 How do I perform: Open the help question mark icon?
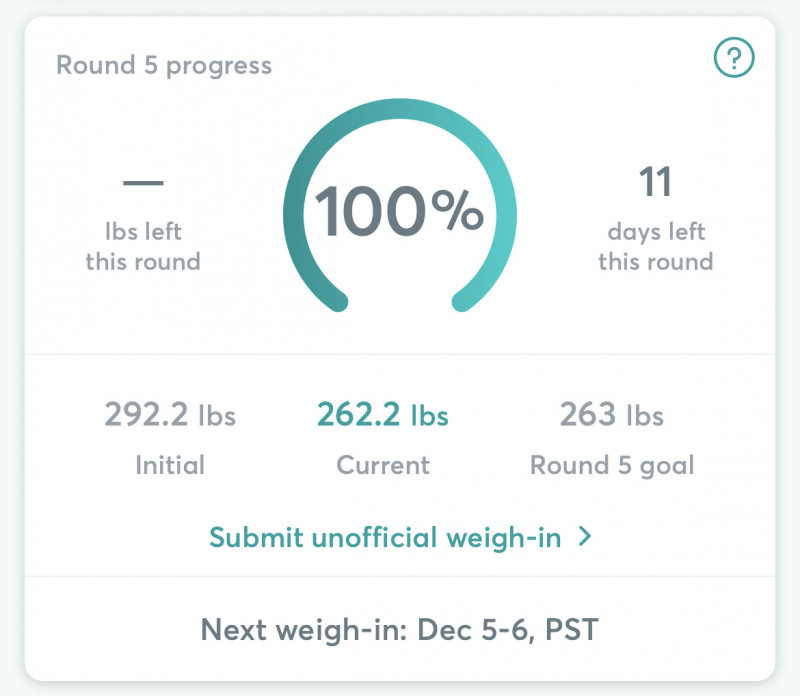(734, 58)
